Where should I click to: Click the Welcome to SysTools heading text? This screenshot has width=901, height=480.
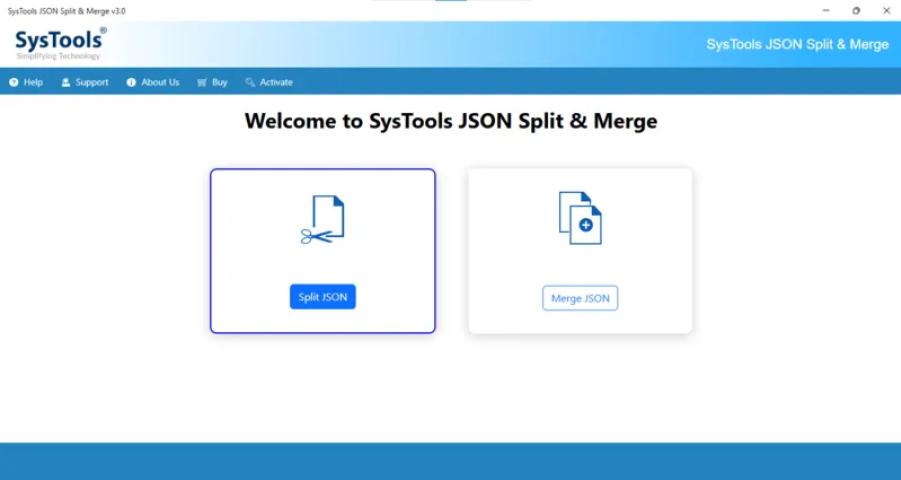450,122
